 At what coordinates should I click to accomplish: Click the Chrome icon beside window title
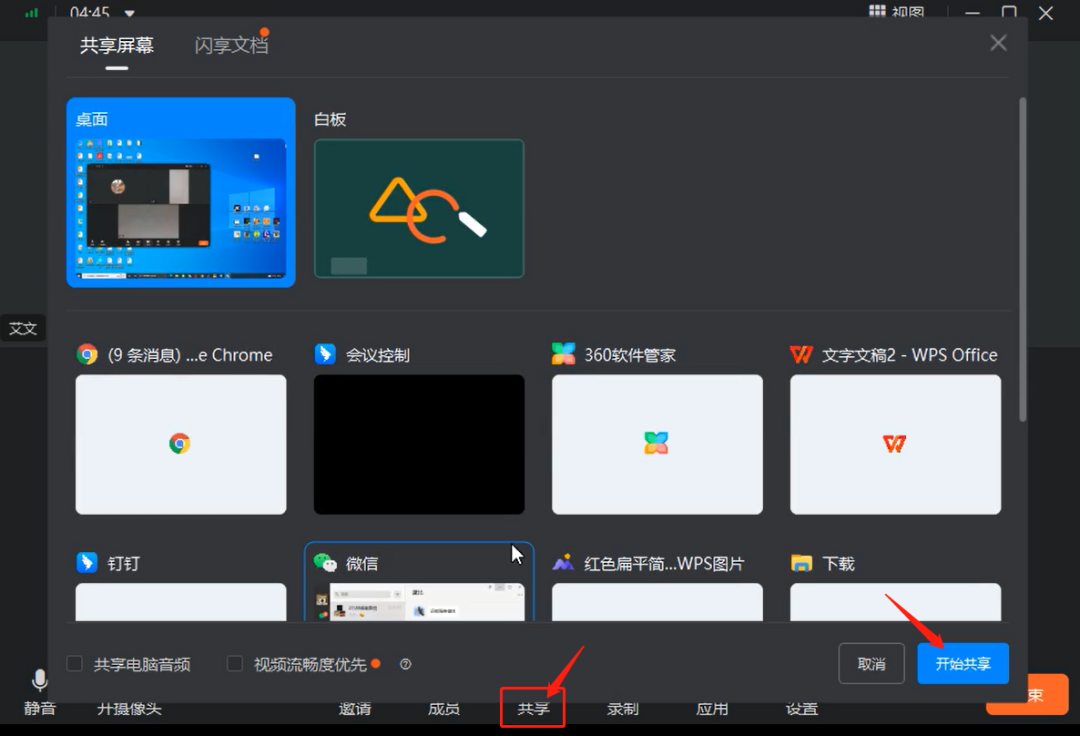point(87,355)
